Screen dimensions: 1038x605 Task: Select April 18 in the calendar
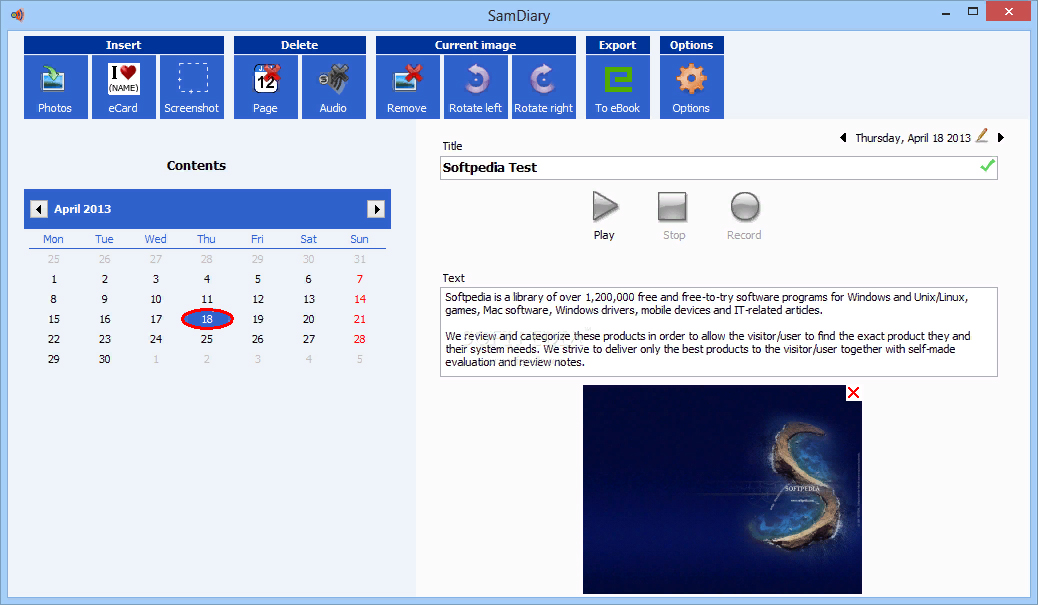click(x=207, y=319)
